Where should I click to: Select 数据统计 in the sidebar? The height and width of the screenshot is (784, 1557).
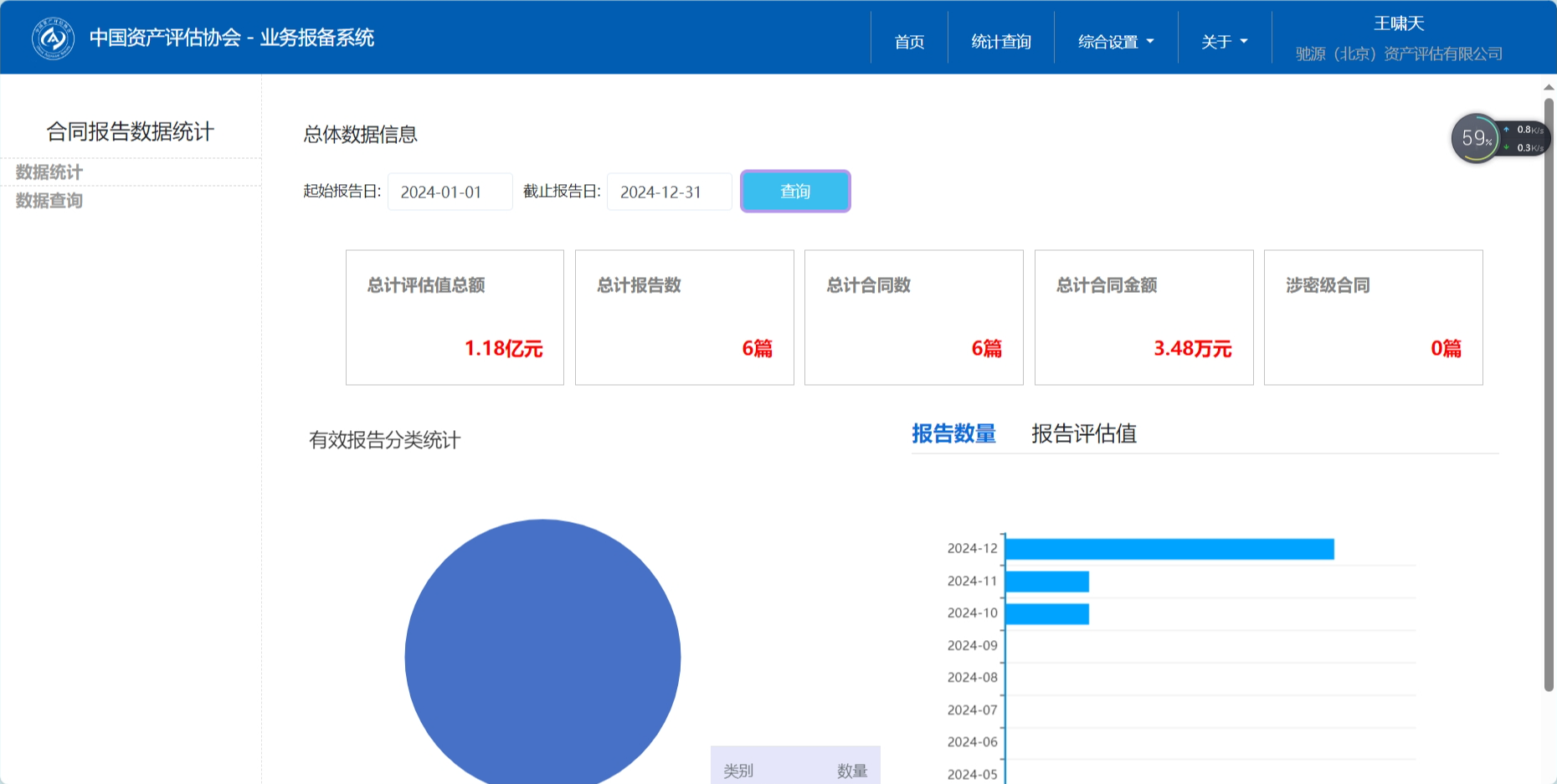pyautogui.click(x=49, y=172)
